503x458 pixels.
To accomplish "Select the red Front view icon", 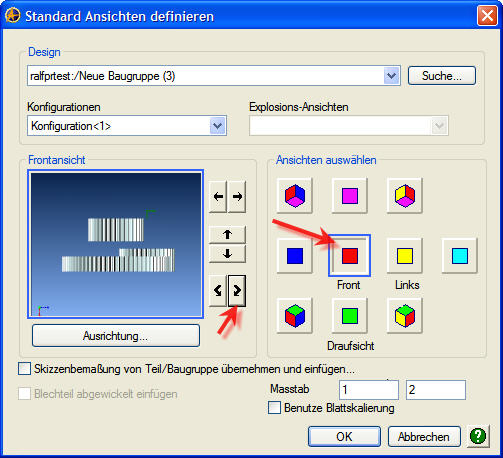I will point(349,256).
